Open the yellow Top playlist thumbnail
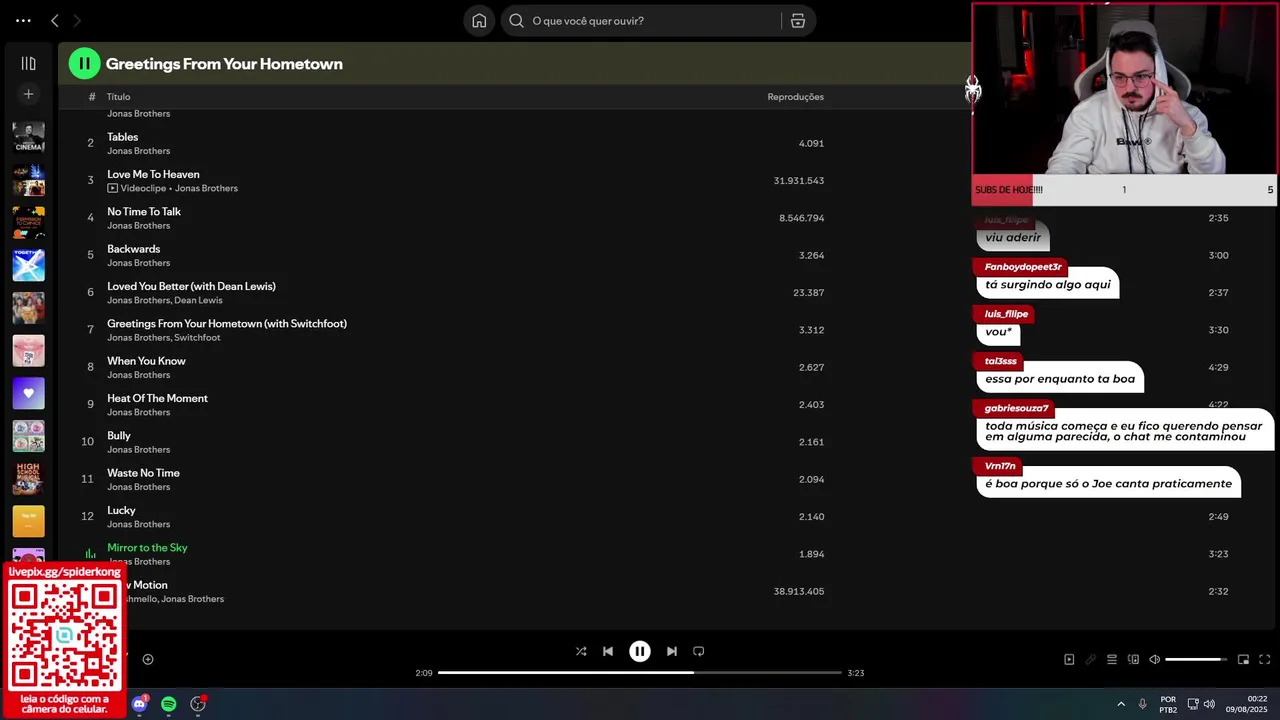The image size is (1280, 720). point(28,521)
